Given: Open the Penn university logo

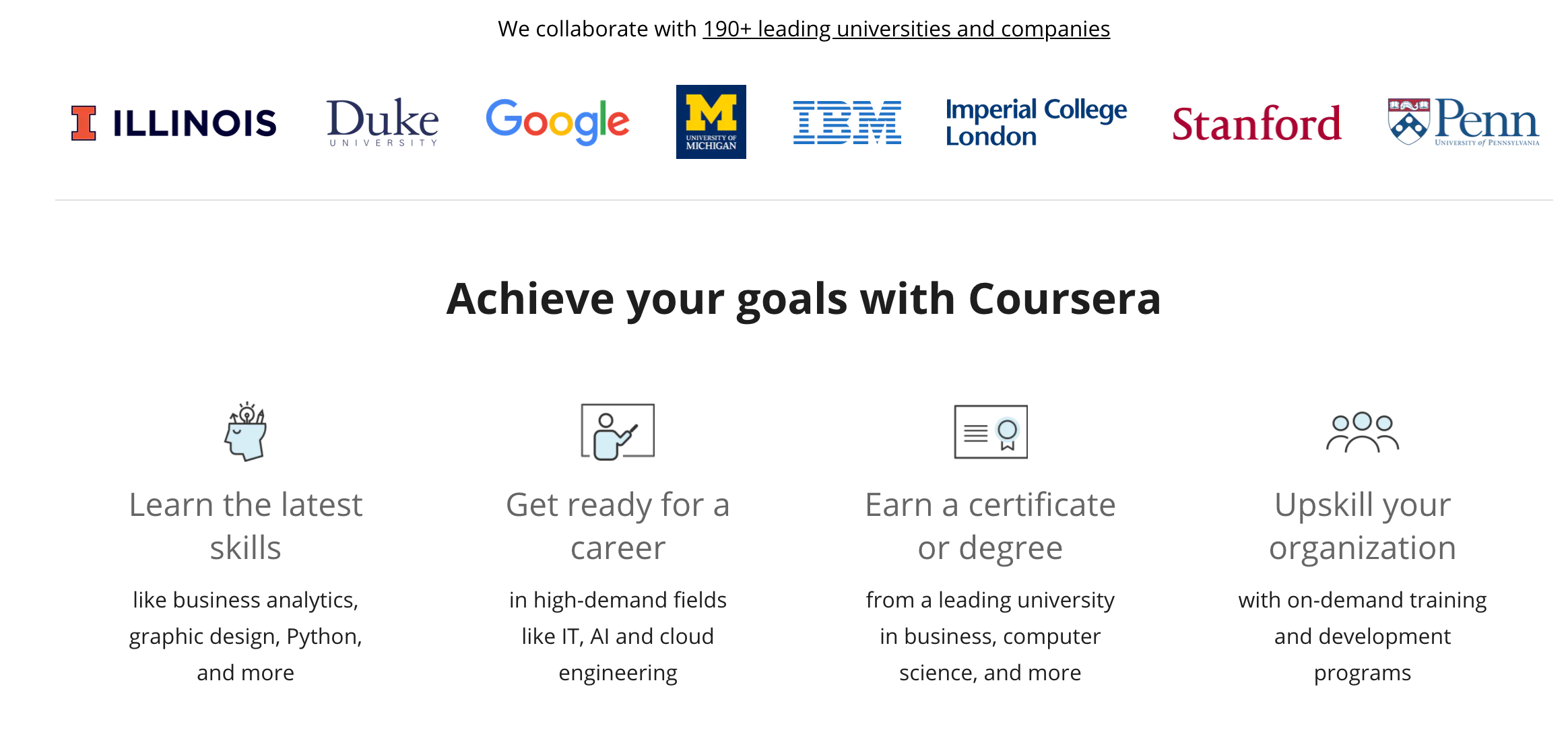Looking at the screenshot, I should tap(1463, 122).
